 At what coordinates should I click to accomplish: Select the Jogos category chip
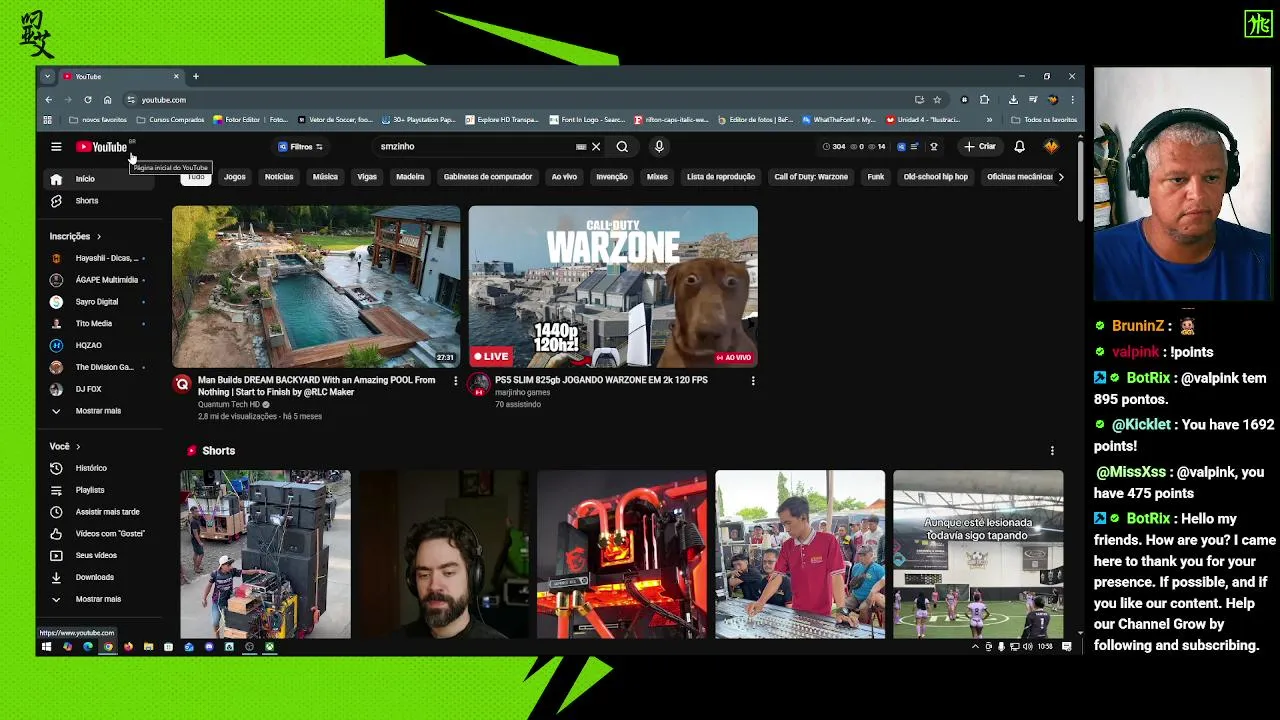235,177
